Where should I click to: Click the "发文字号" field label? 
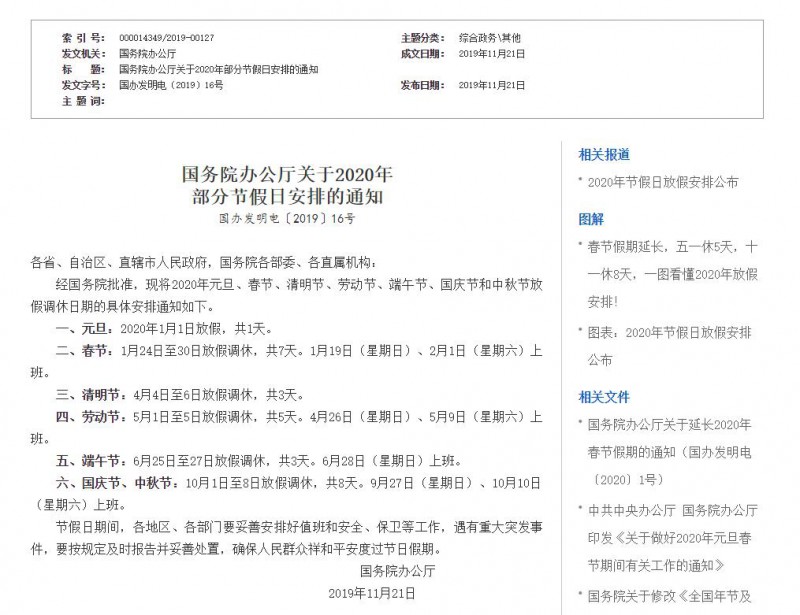[84, 85]
